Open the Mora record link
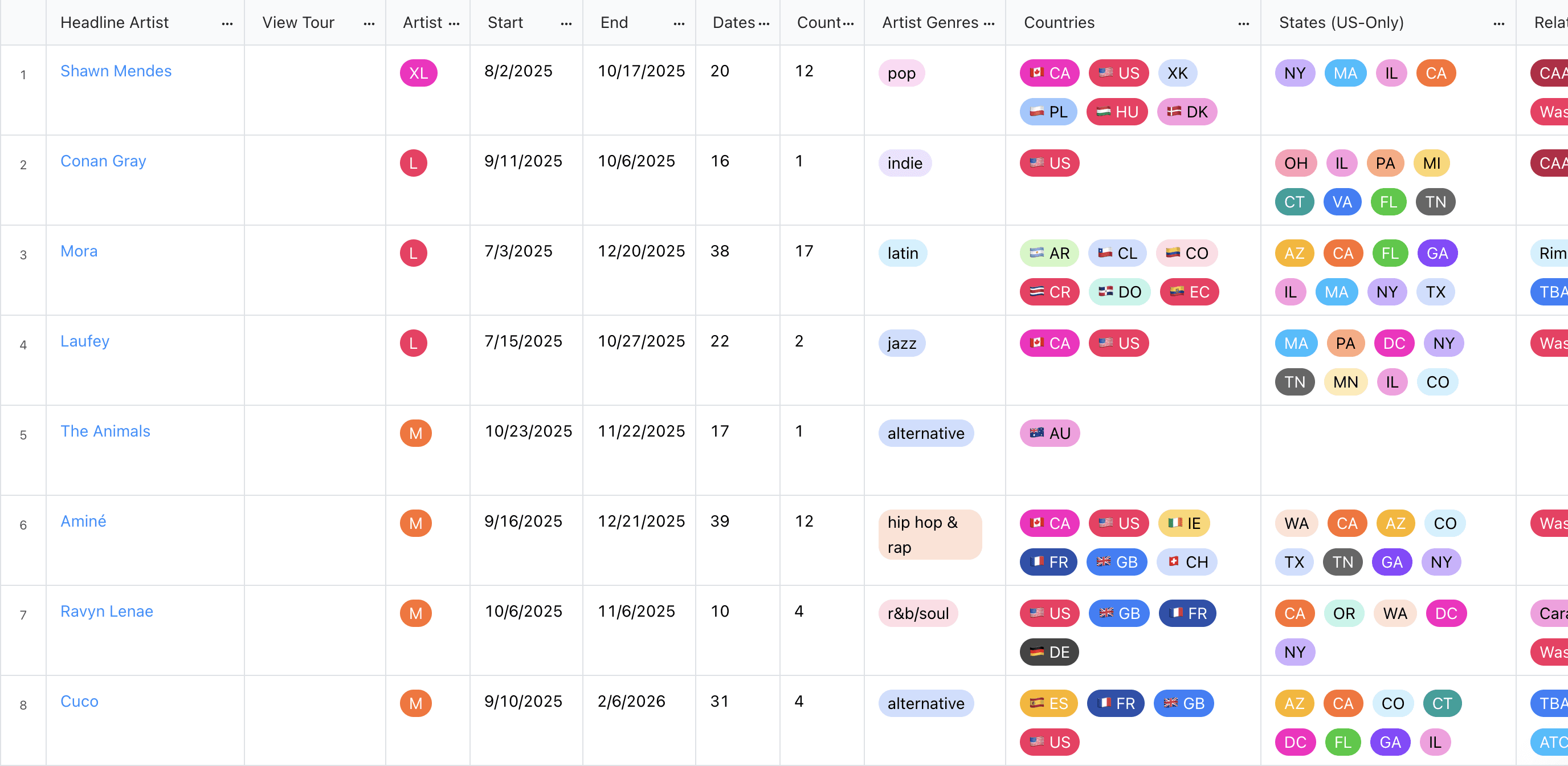The height and width of the screenshot is (766, 1568). point(79,251)
